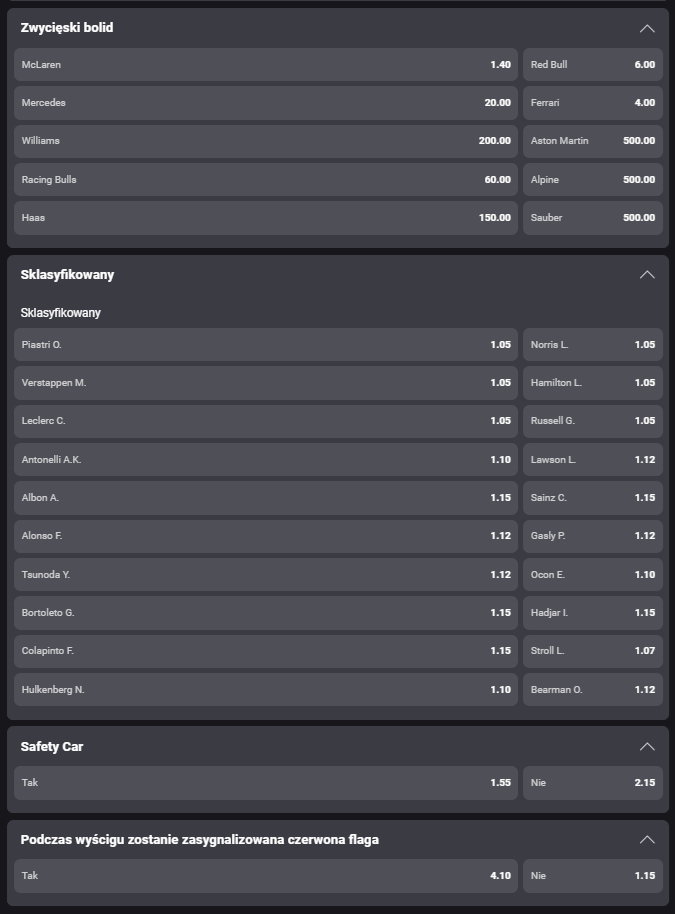Select Piastri O. classified at 1.05
This screenshot has width=675, height=914.
coord(266,345)
